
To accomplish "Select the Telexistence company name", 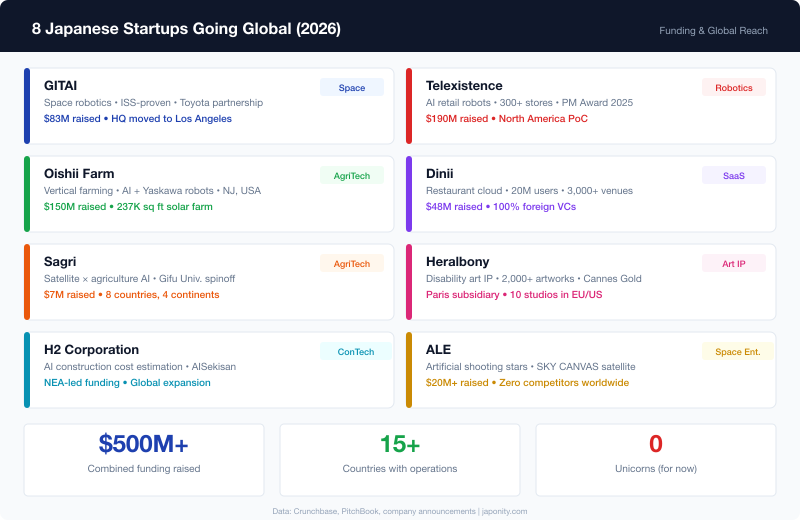I will (x=464, y=86).
